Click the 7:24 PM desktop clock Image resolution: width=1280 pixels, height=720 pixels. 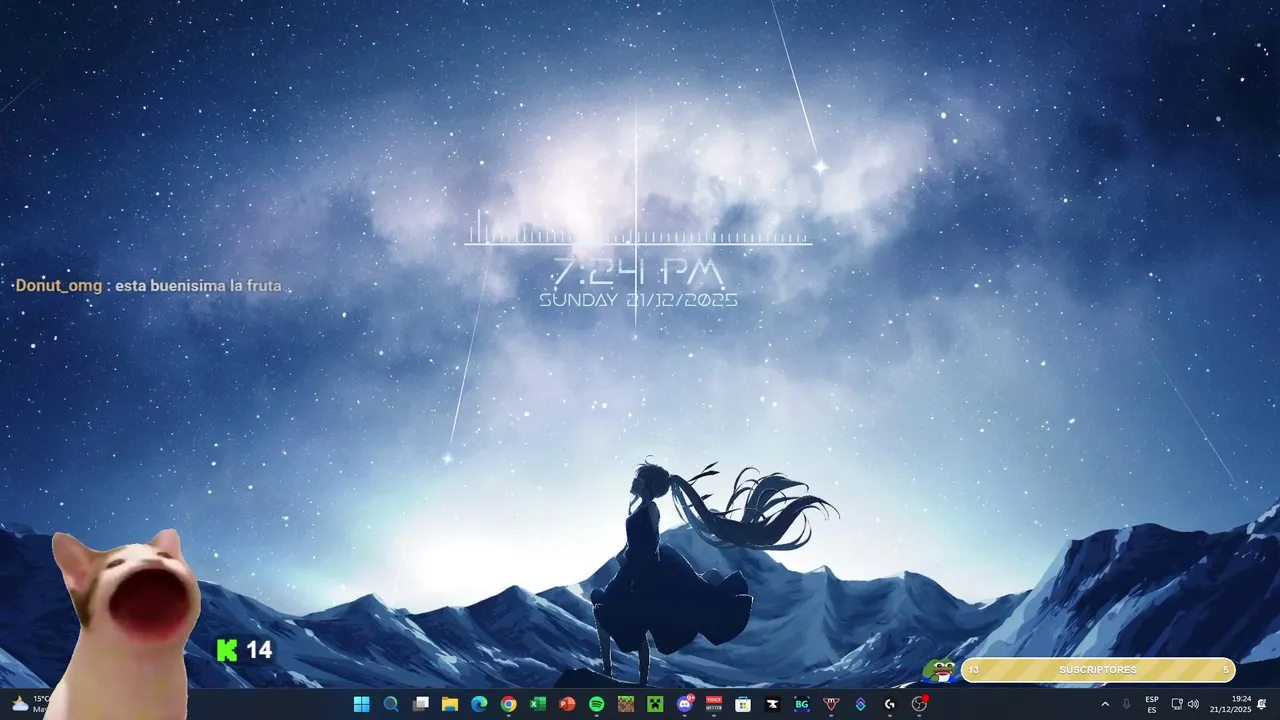638,272
